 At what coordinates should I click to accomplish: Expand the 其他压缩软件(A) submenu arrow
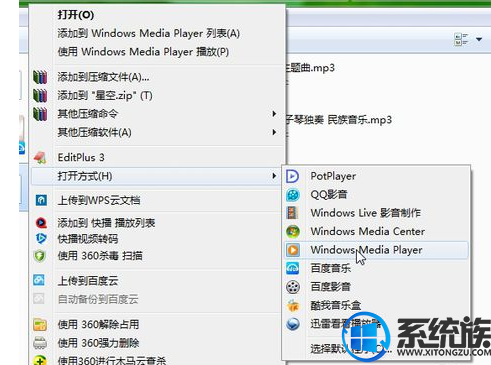[274, 132]
